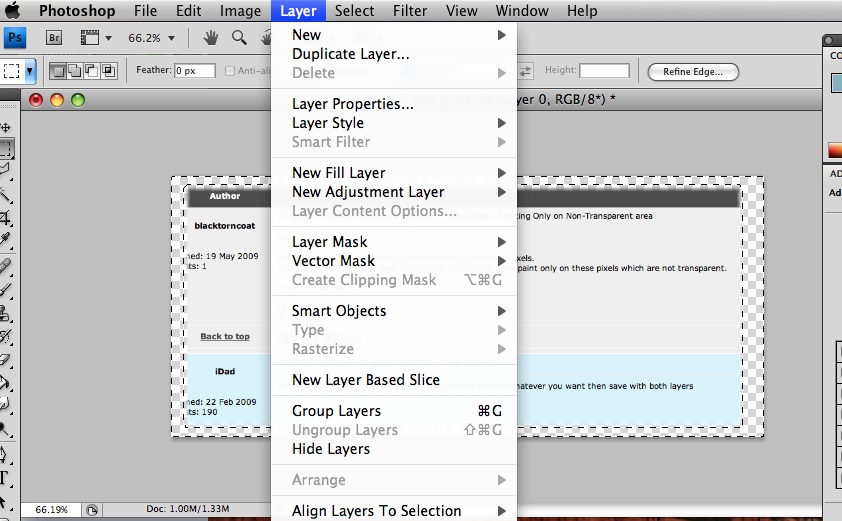842x521 pixels.
Task: Choose Duplicate Layer... from the Layer menu
Action: click(350, 54)
